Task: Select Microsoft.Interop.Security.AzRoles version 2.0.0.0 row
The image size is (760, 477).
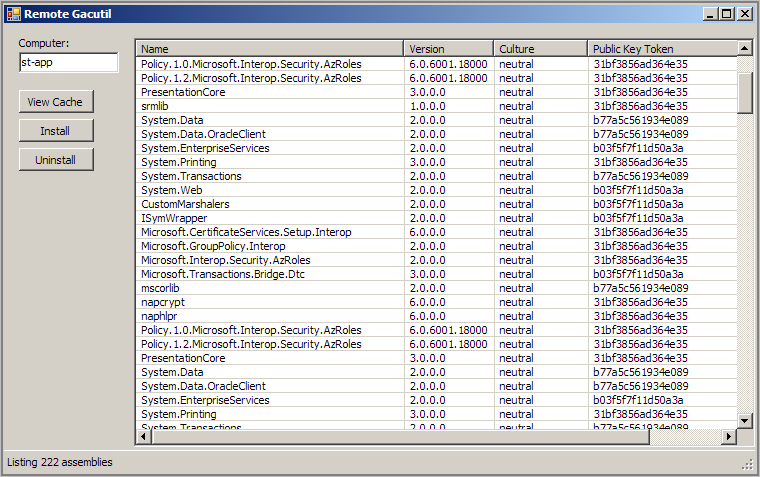Action: (x=436, y=260)
